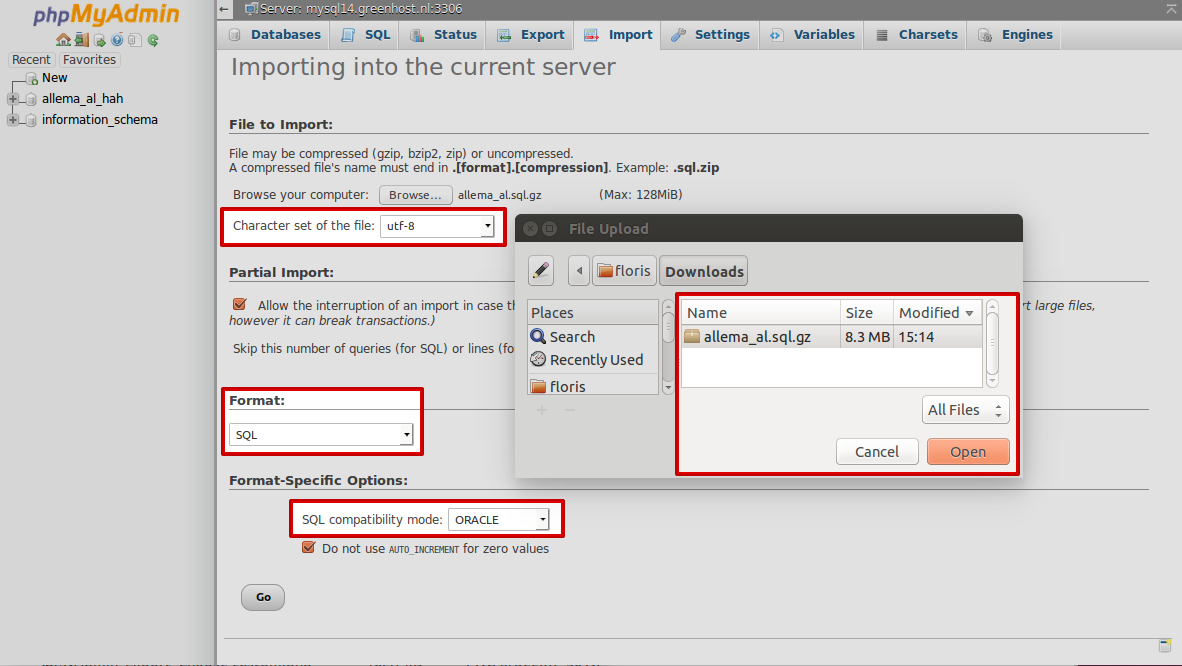
Task: Click the file list vertical scrollbar
Action: pos(992,343)
